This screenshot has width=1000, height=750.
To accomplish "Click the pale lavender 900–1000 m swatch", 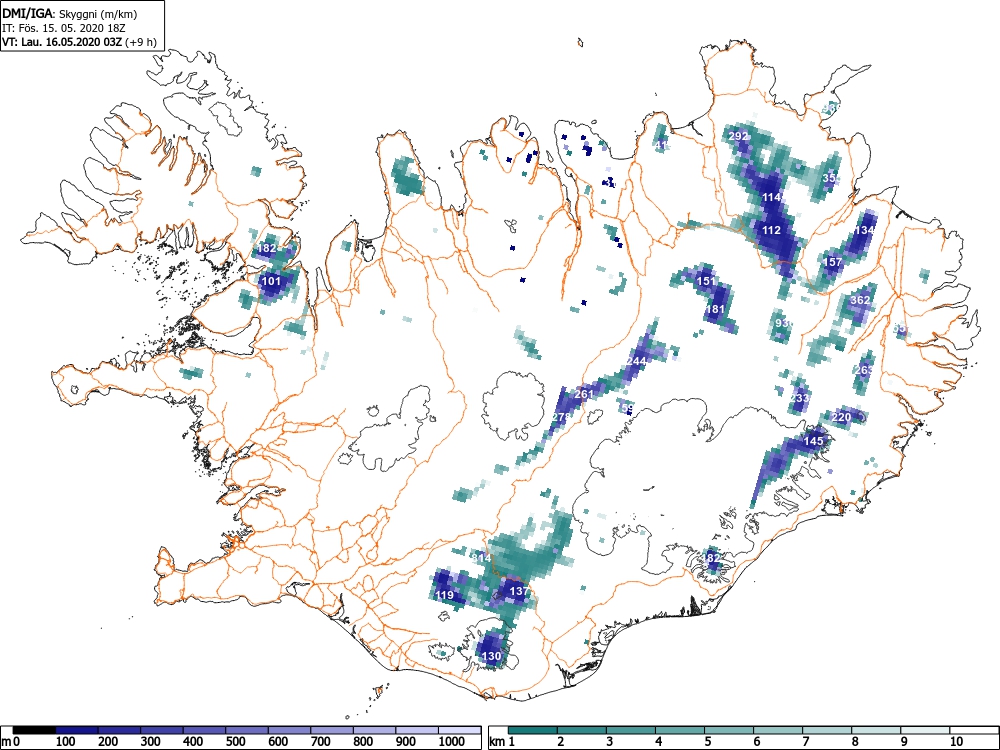I will pos(417,730).
